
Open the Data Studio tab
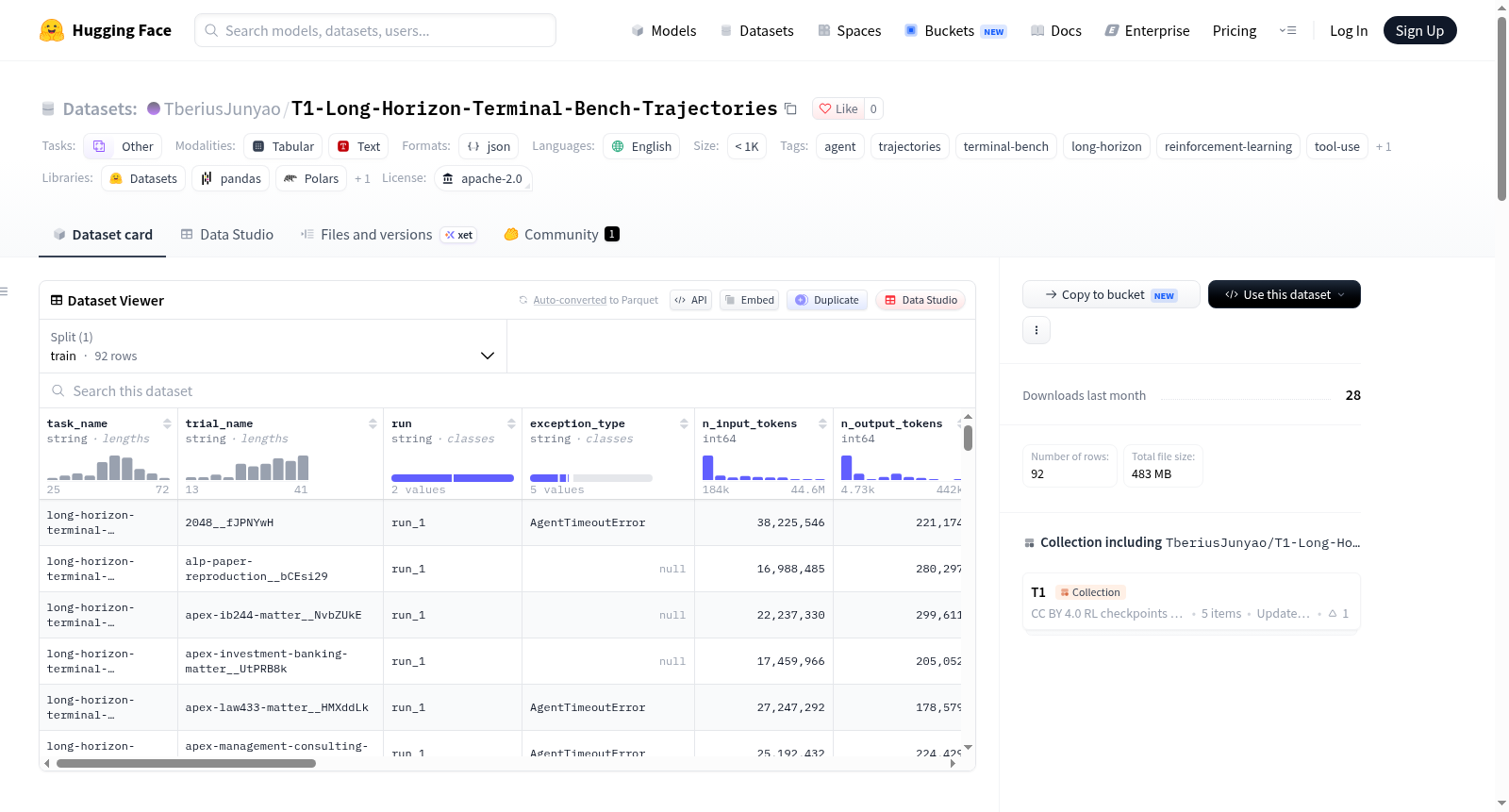click(x=227, y=235)
